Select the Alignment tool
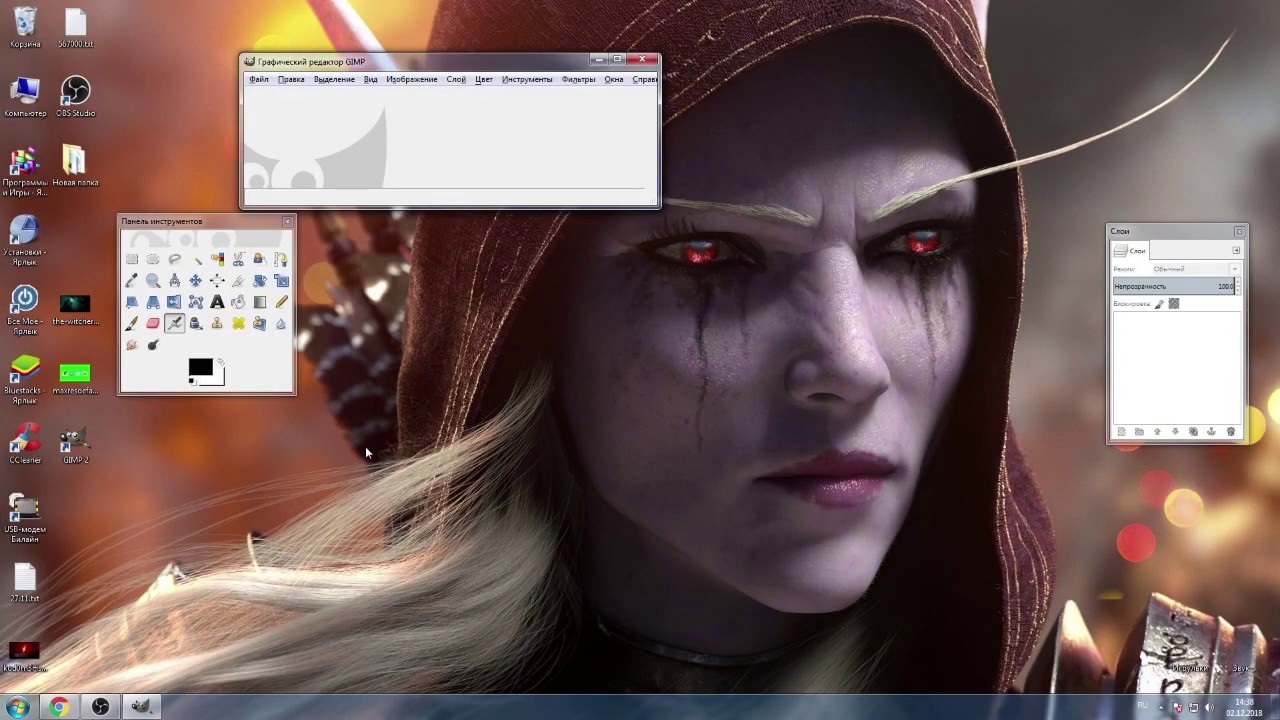Image resolution: width=1280 pixels, height=720 pixels. point(217,280)
